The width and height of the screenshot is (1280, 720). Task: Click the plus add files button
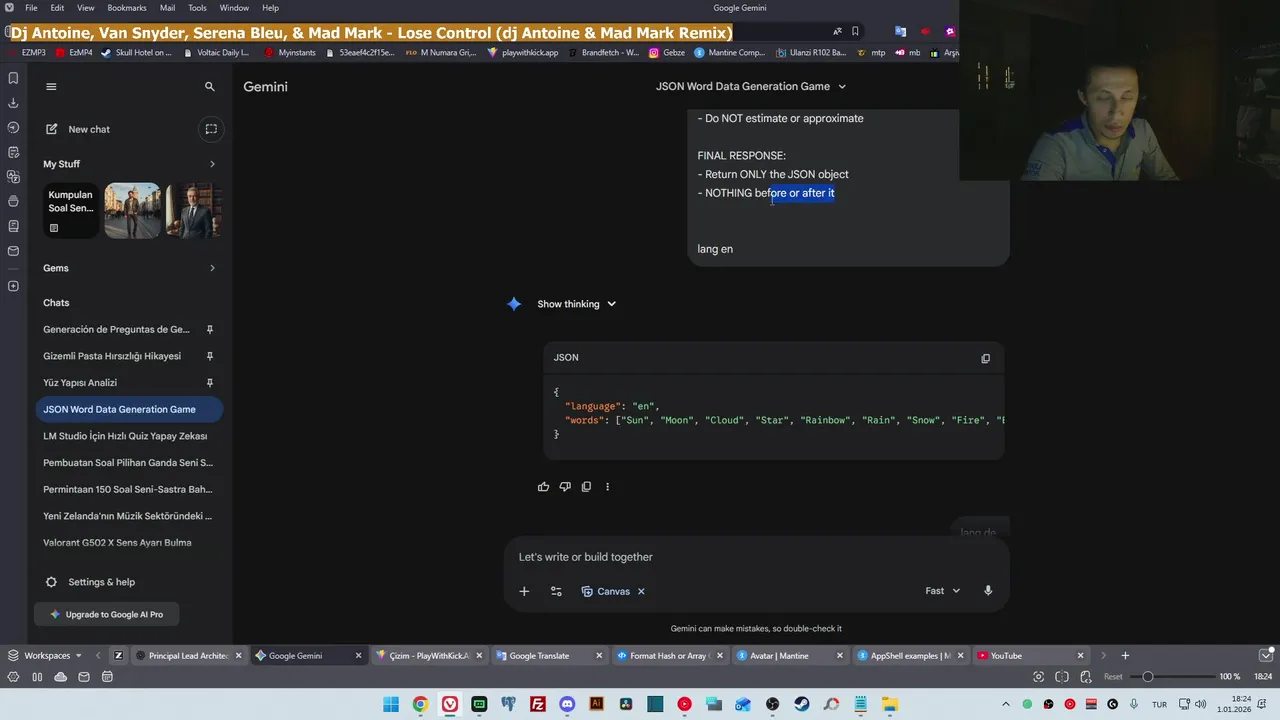[524, 591]
